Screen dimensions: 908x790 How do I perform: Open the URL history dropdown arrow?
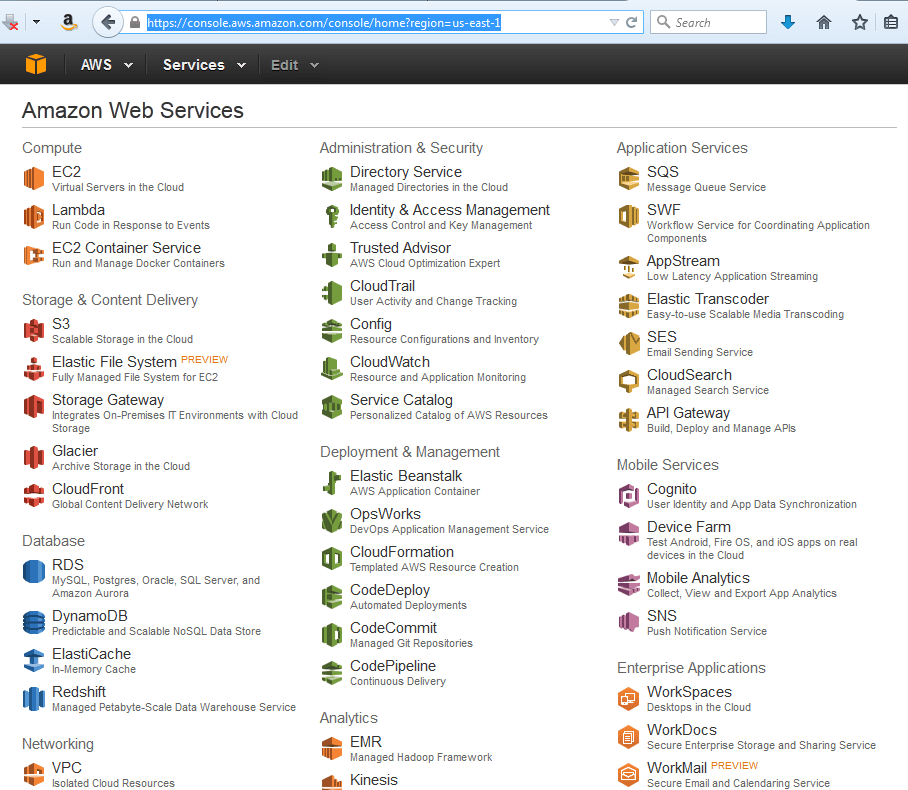point(614,23)
